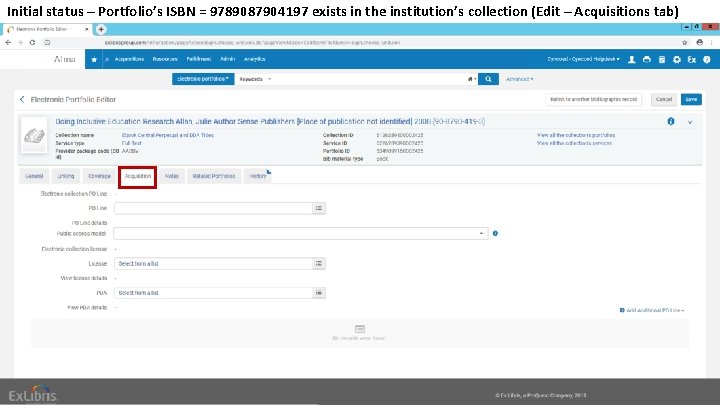Image resolution: width=720 pixels, height=405 pixels.
Task: Open the Analytics menu
Action: 254,59
